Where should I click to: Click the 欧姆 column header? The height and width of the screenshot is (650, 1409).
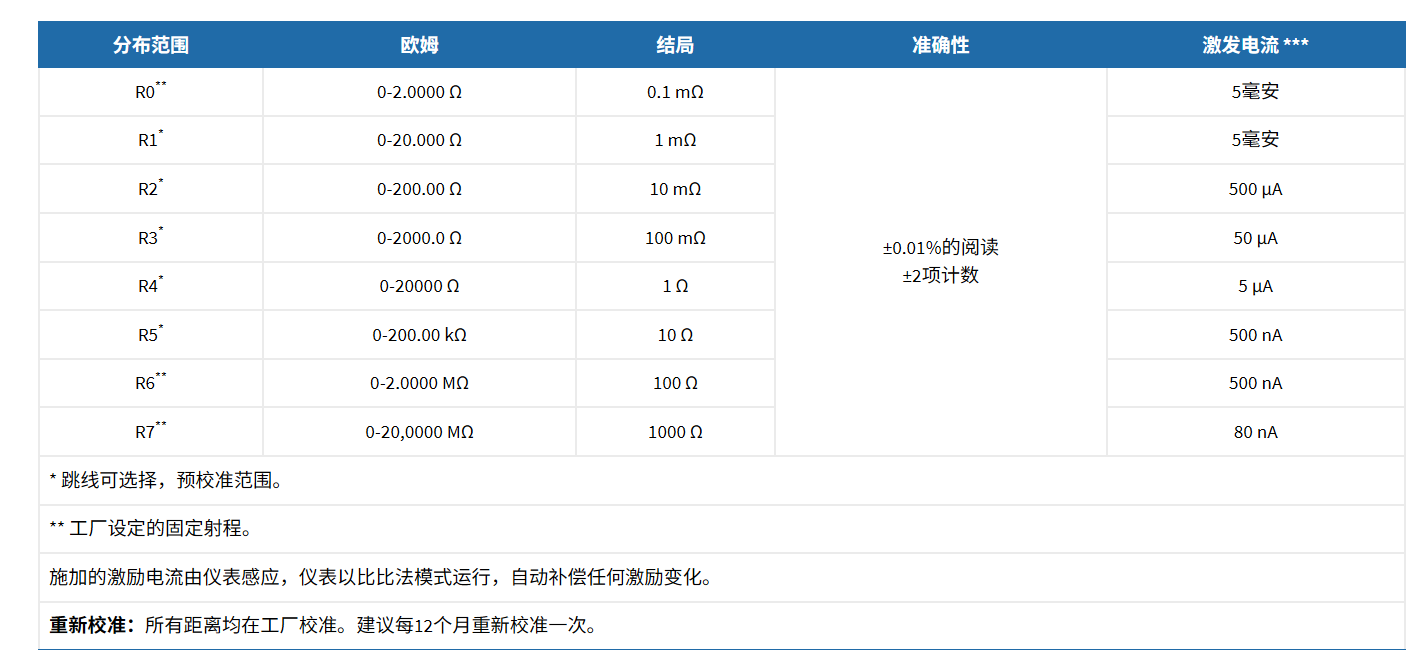(419, 45)
